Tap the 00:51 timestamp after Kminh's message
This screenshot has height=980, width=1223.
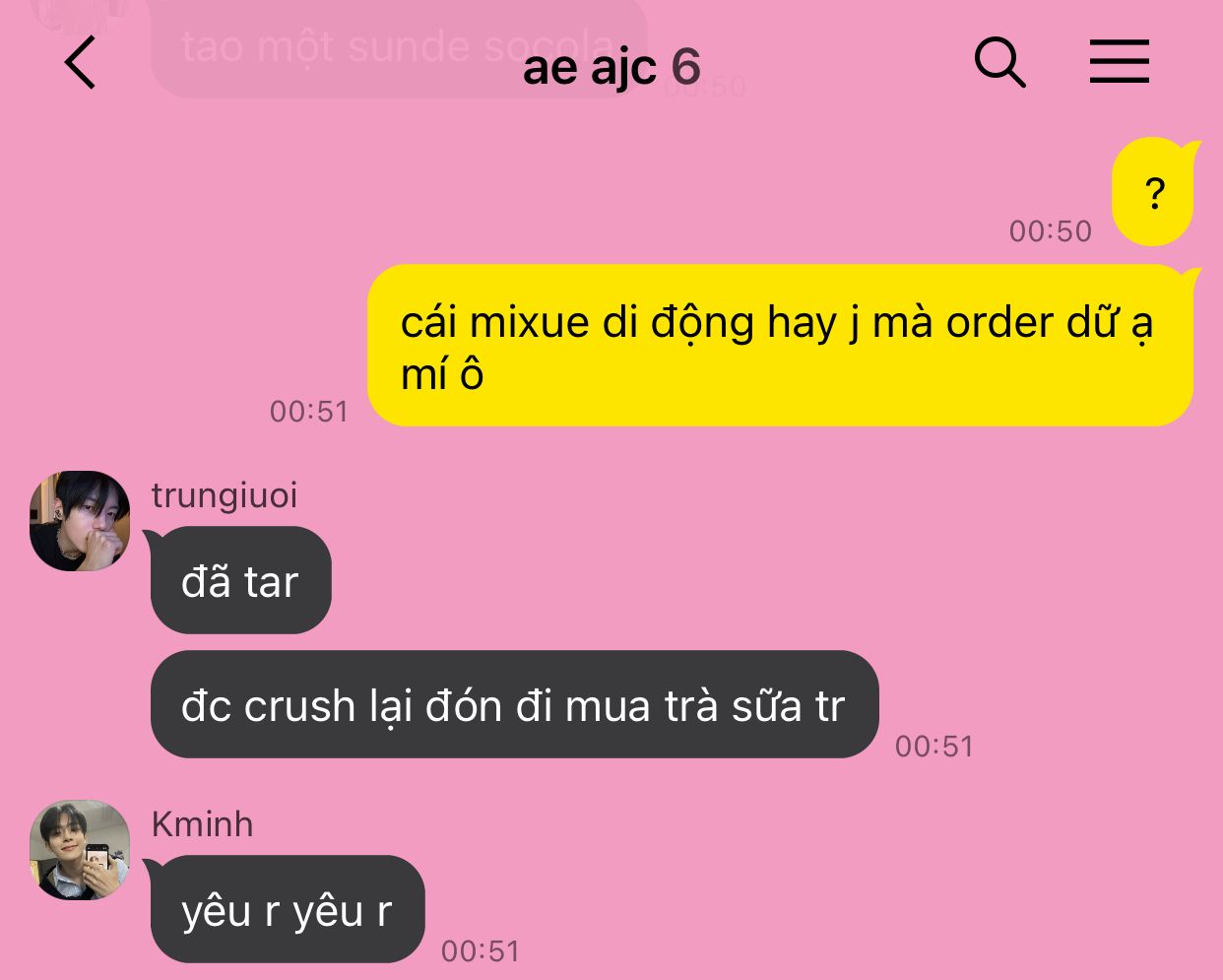pos(481,951)
